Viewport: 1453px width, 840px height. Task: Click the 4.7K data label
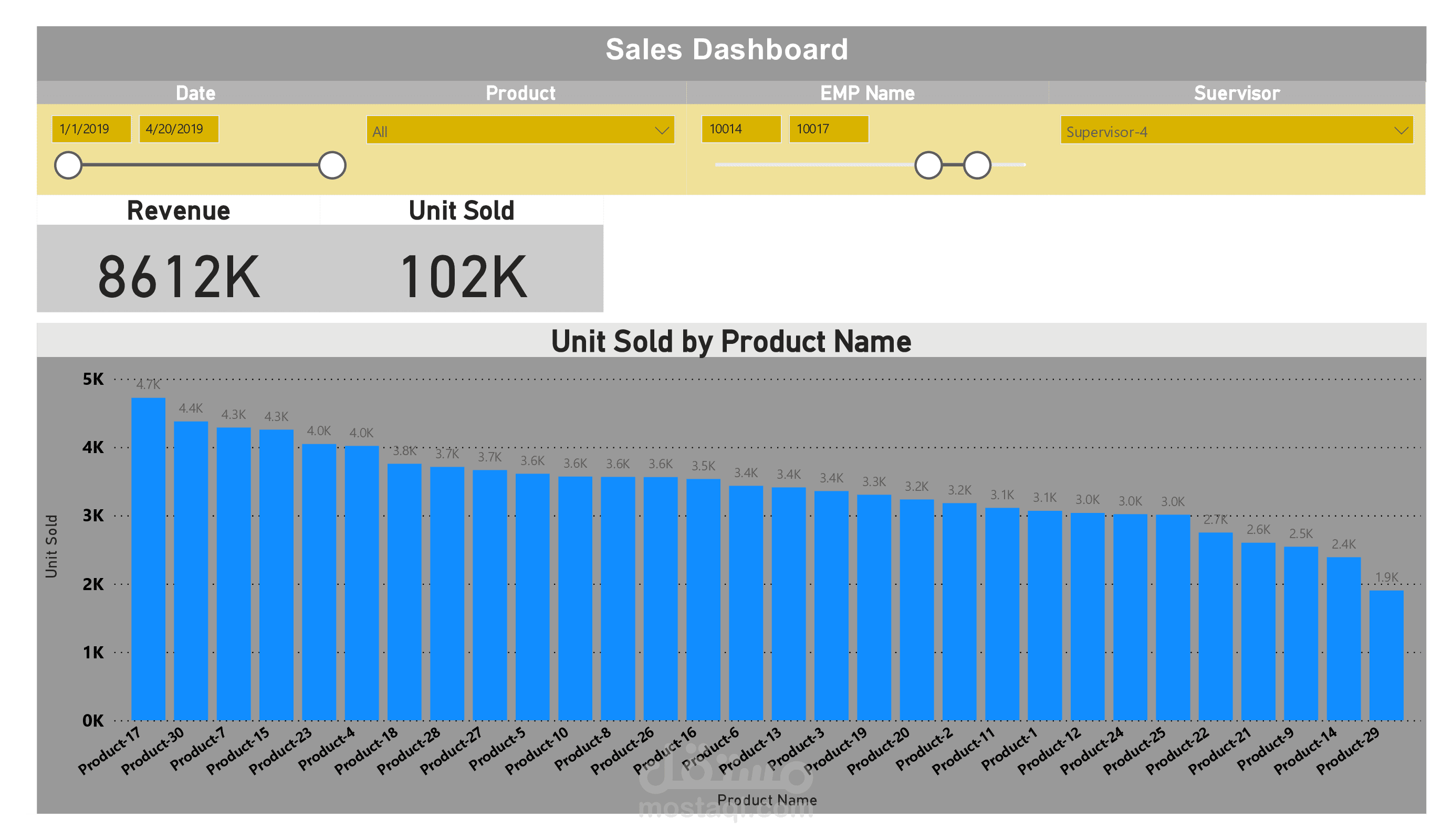[148, 384]
